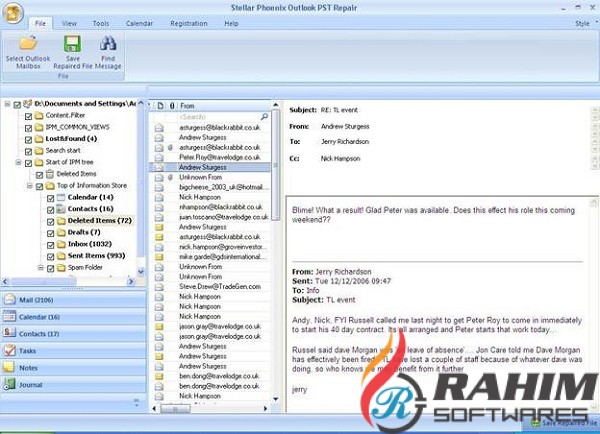600x434 pixels.
Task: Click envelope icon of the Steve.Drew@TradeGen.com message
Action: point(159,287)
